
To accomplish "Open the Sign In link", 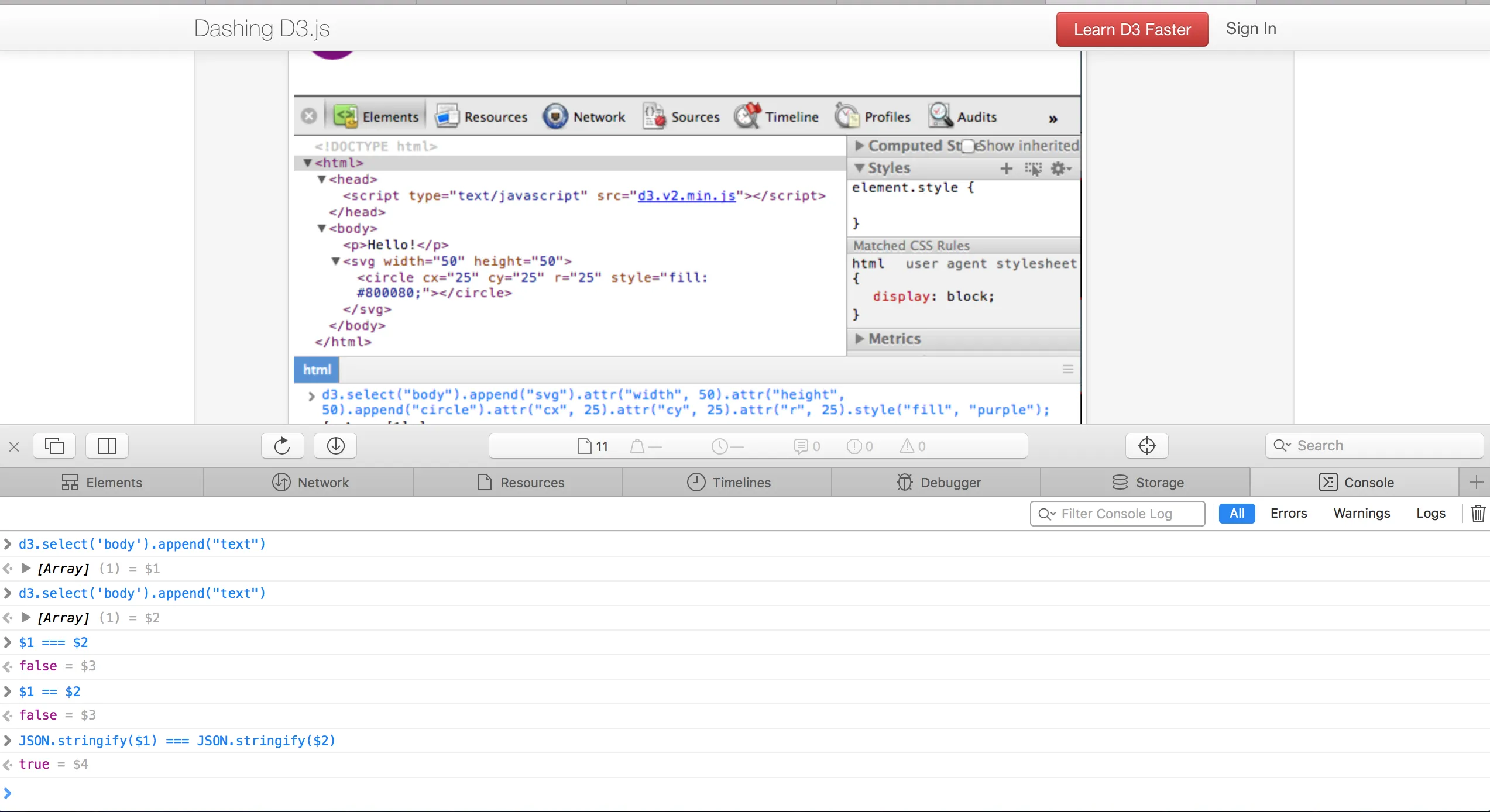I will (x=1251, y=29).
